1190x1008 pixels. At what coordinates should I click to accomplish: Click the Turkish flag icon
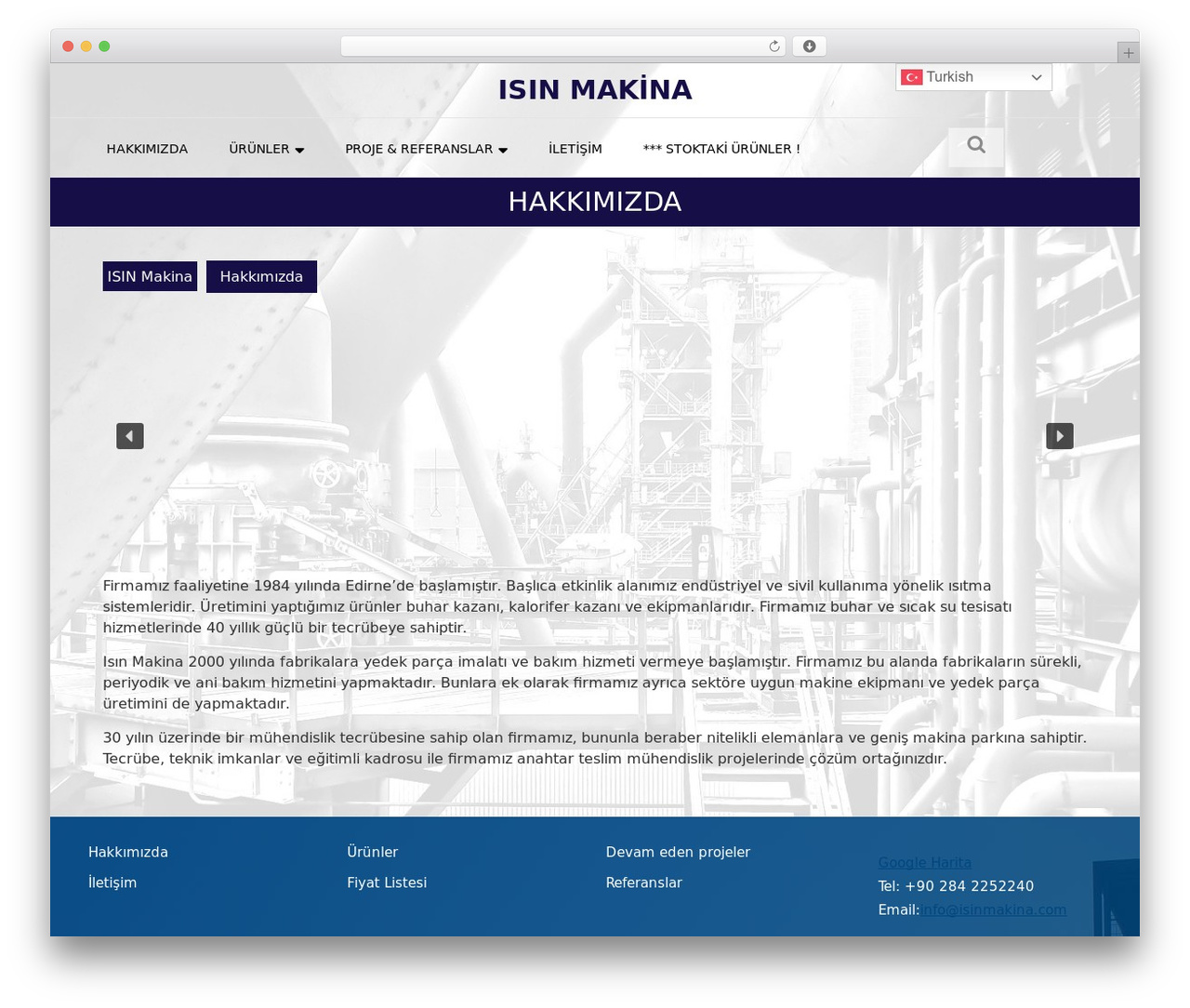pyautogui.click(x=911, y=77)
